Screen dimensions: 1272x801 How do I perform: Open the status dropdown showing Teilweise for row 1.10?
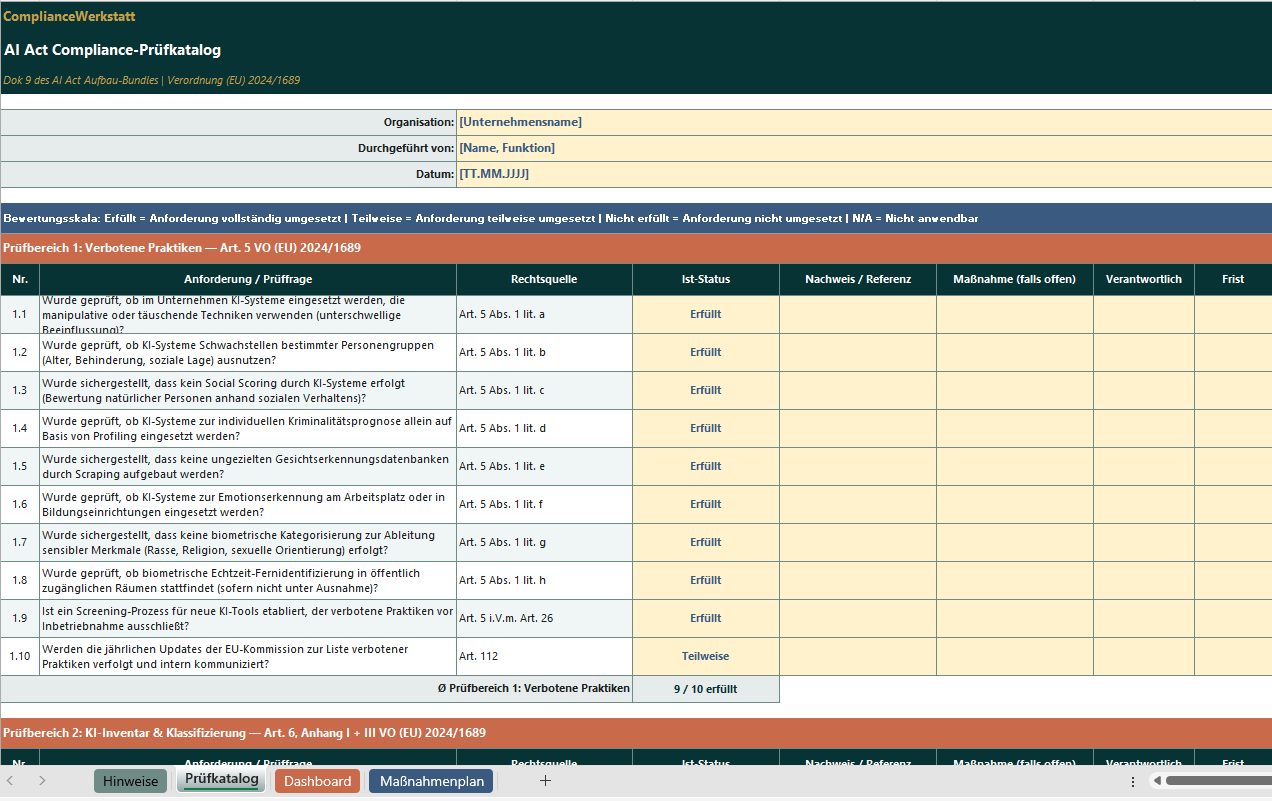[x=705, y=656]
